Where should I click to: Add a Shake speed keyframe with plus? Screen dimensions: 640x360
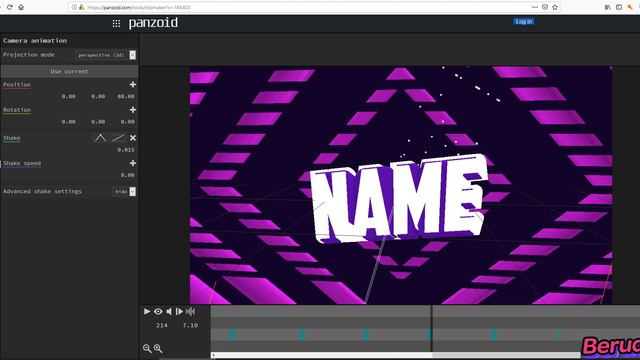[133, 163]
